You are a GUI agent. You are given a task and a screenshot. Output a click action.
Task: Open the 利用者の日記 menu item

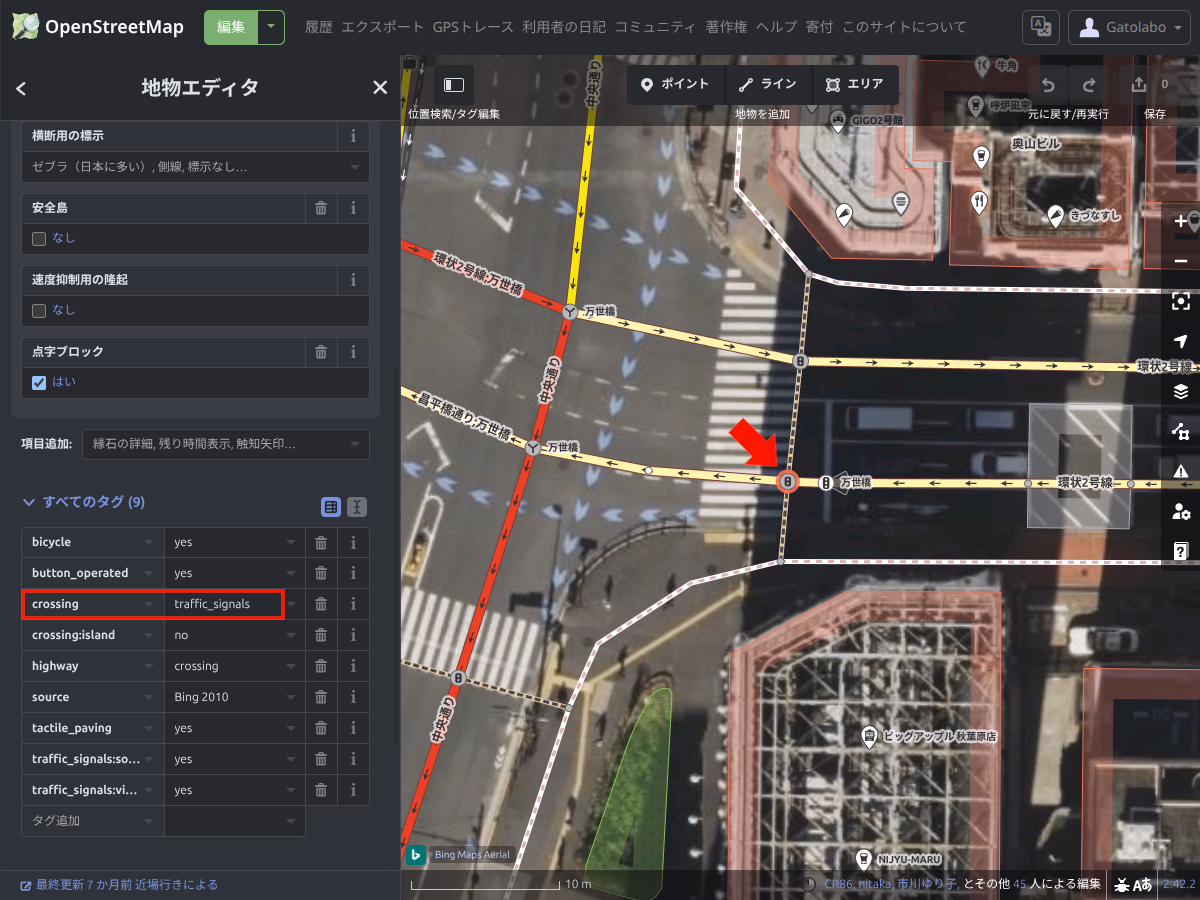564,27
